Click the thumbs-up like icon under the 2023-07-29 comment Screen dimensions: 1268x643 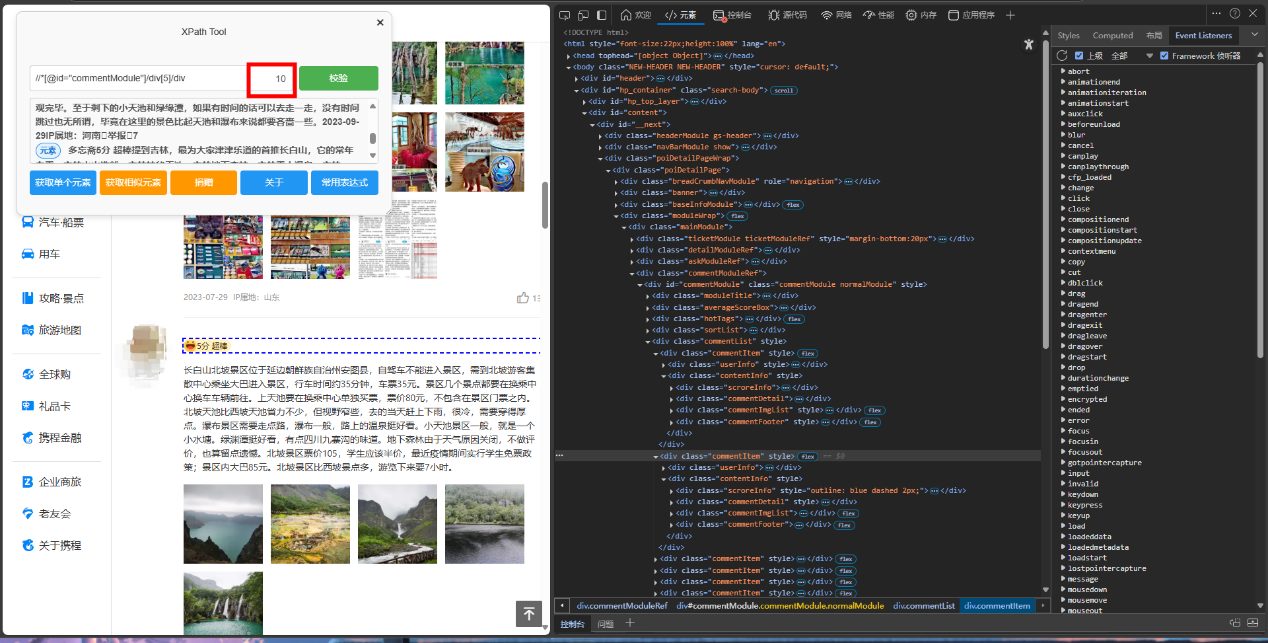522,297
